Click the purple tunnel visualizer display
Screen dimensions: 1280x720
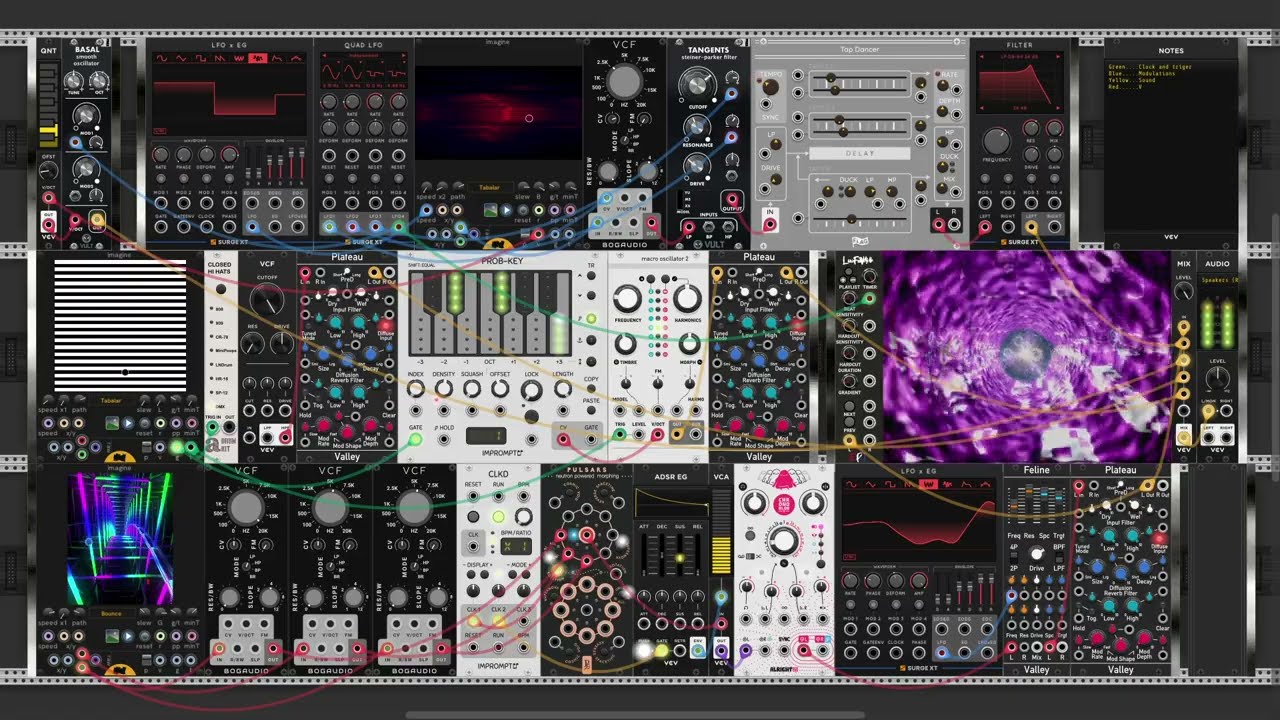point(1027,356)
